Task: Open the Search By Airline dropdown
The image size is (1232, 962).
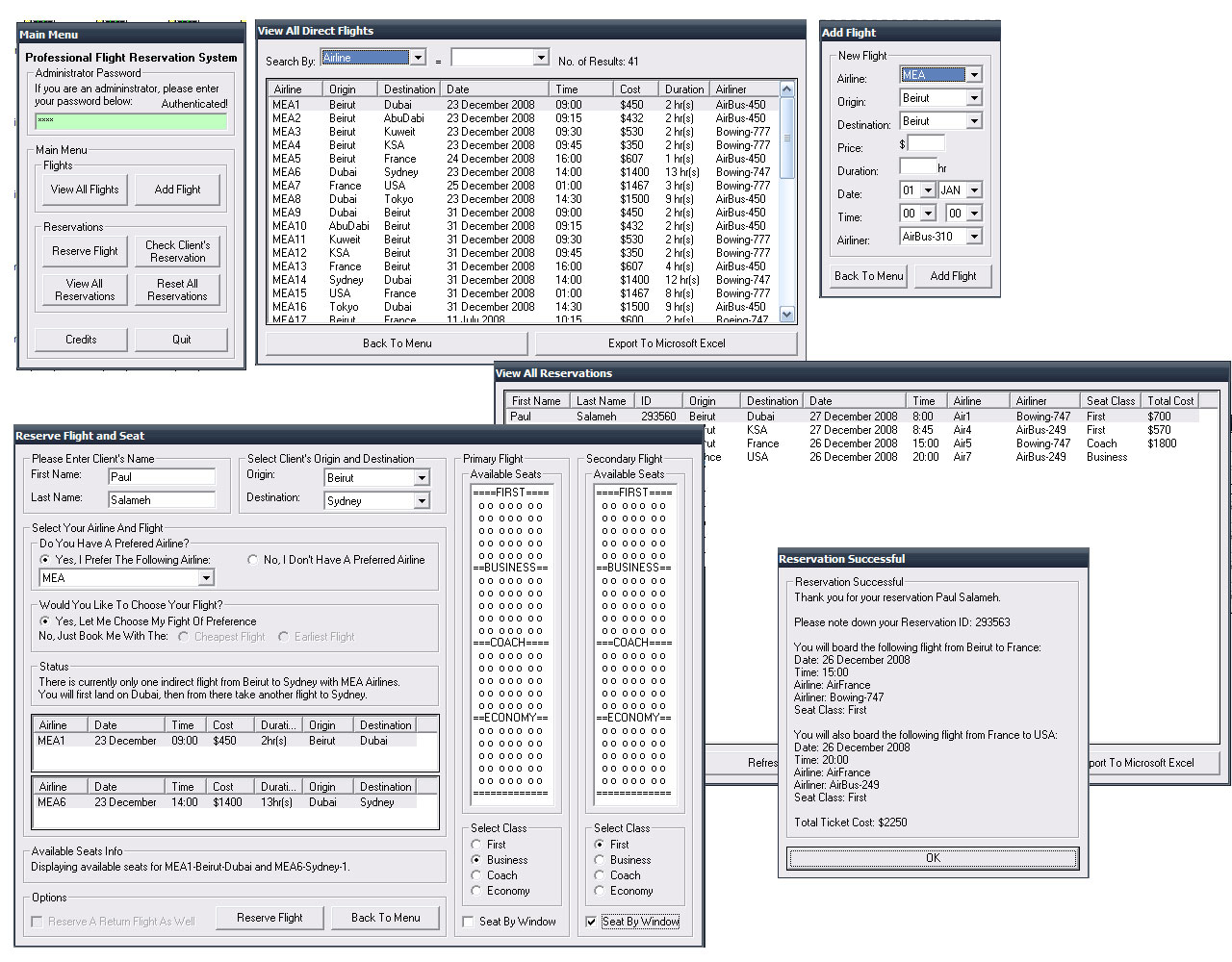Action: tap(418, 58)
